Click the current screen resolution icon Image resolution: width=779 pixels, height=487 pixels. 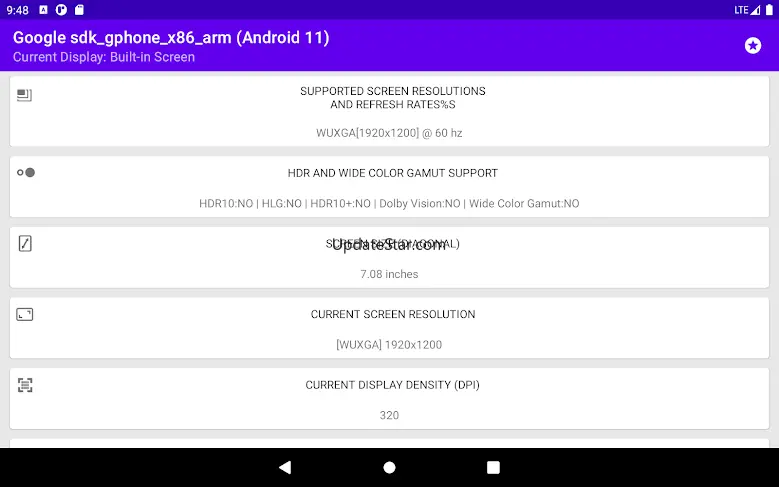point(25,315)
